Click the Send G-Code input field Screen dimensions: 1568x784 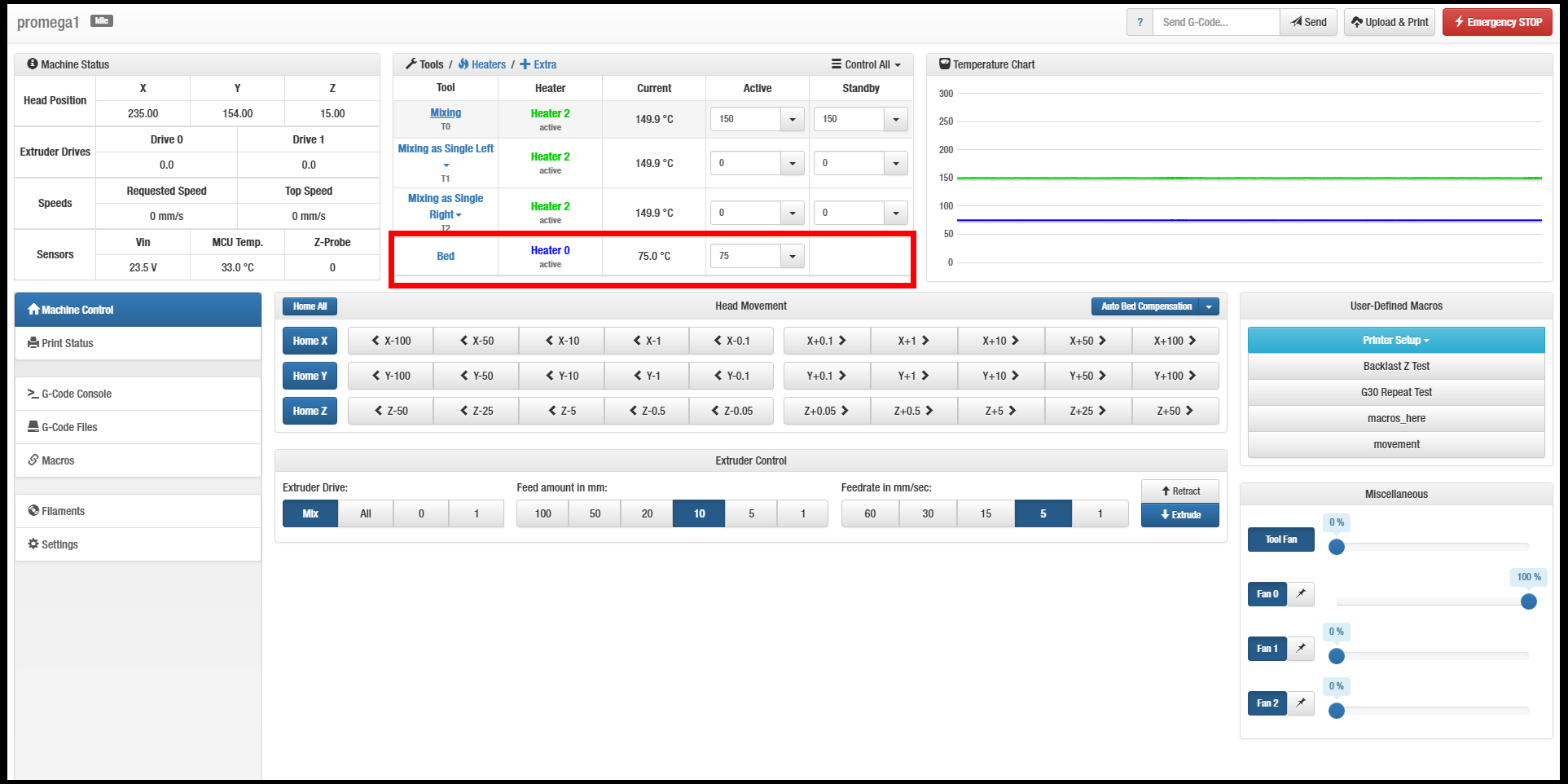pos(1215,23)
